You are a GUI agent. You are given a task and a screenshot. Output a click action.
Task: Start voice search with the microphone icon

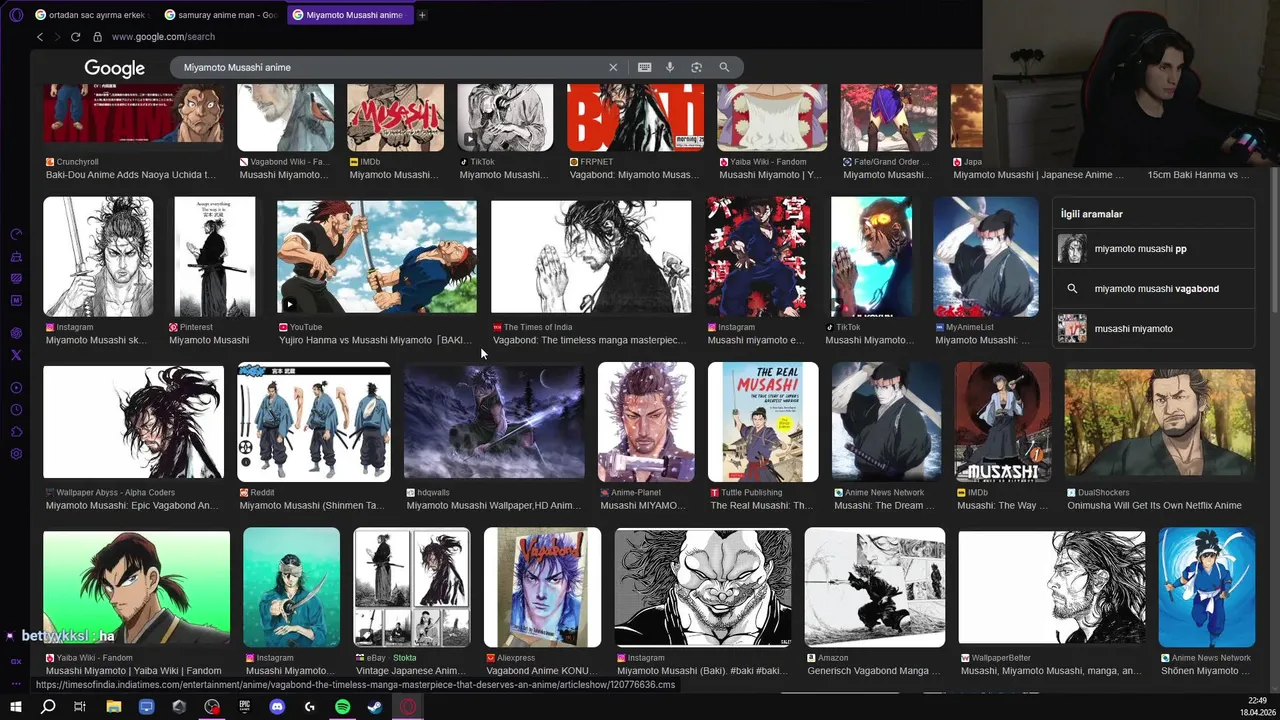[x=670, y=67]
